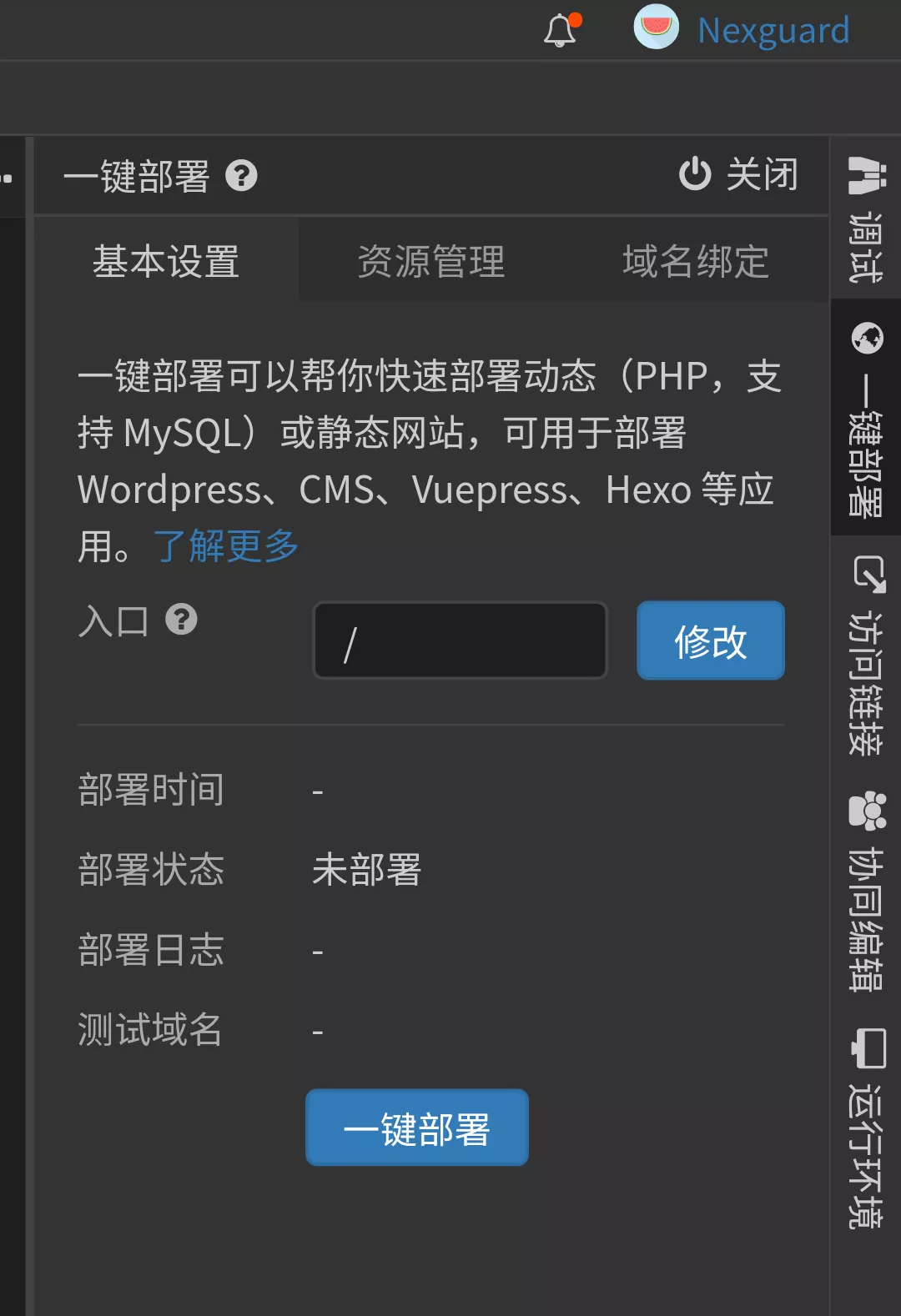Open the 协同编辑 collaboration sidebar panel

click(x=866, y=892)
